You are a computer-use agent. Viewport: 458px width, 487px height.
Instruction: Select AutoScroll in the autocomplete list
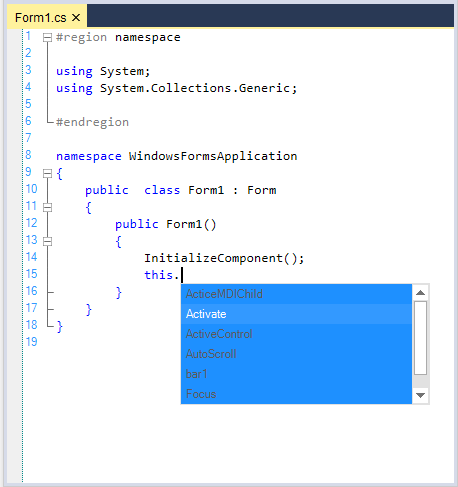(x=296, y=354)
